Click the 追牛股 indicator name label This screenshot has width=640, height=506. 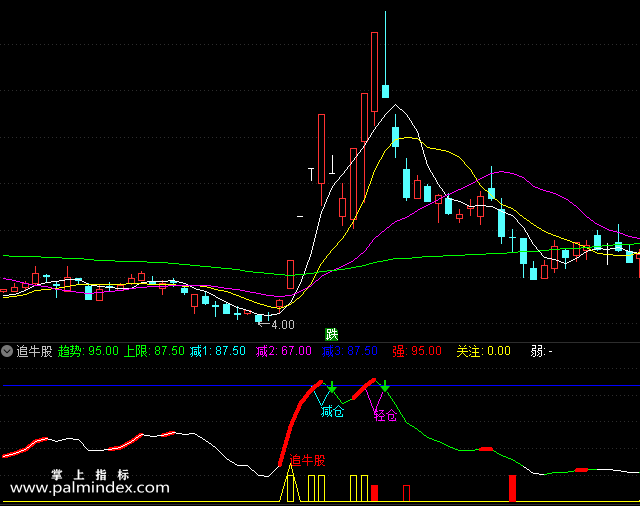(x=34, y=351)
